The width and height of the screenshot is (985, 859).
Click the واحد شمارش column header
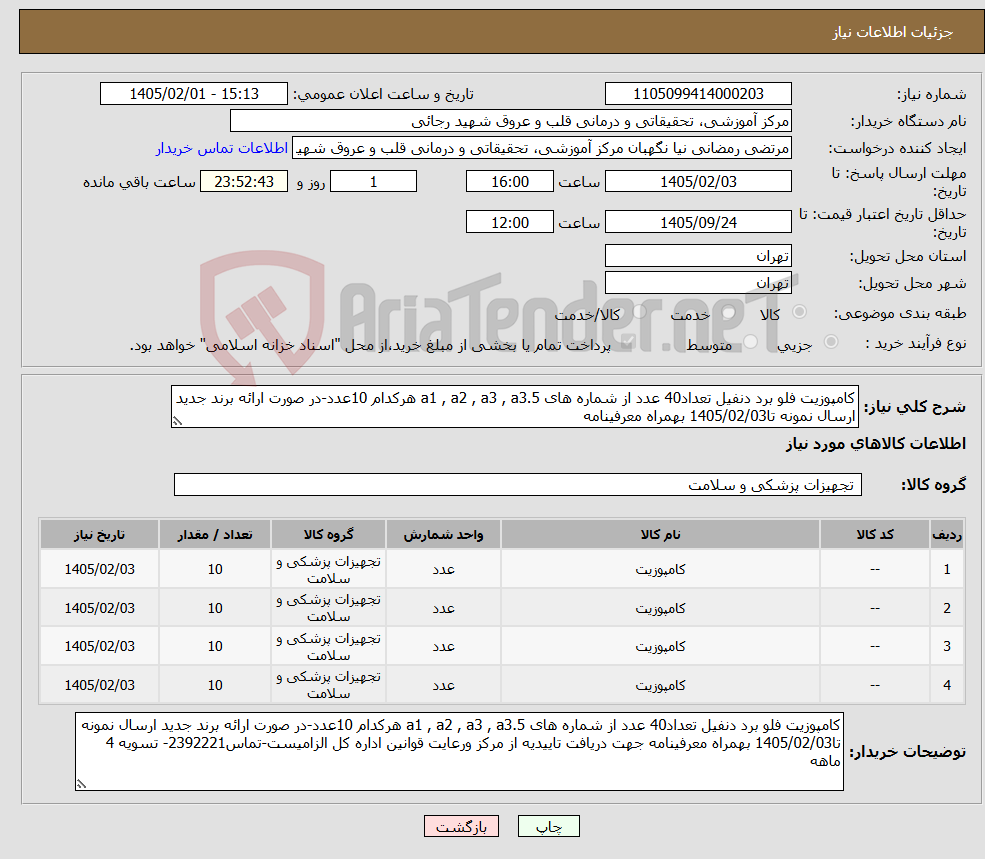(443, 534)
